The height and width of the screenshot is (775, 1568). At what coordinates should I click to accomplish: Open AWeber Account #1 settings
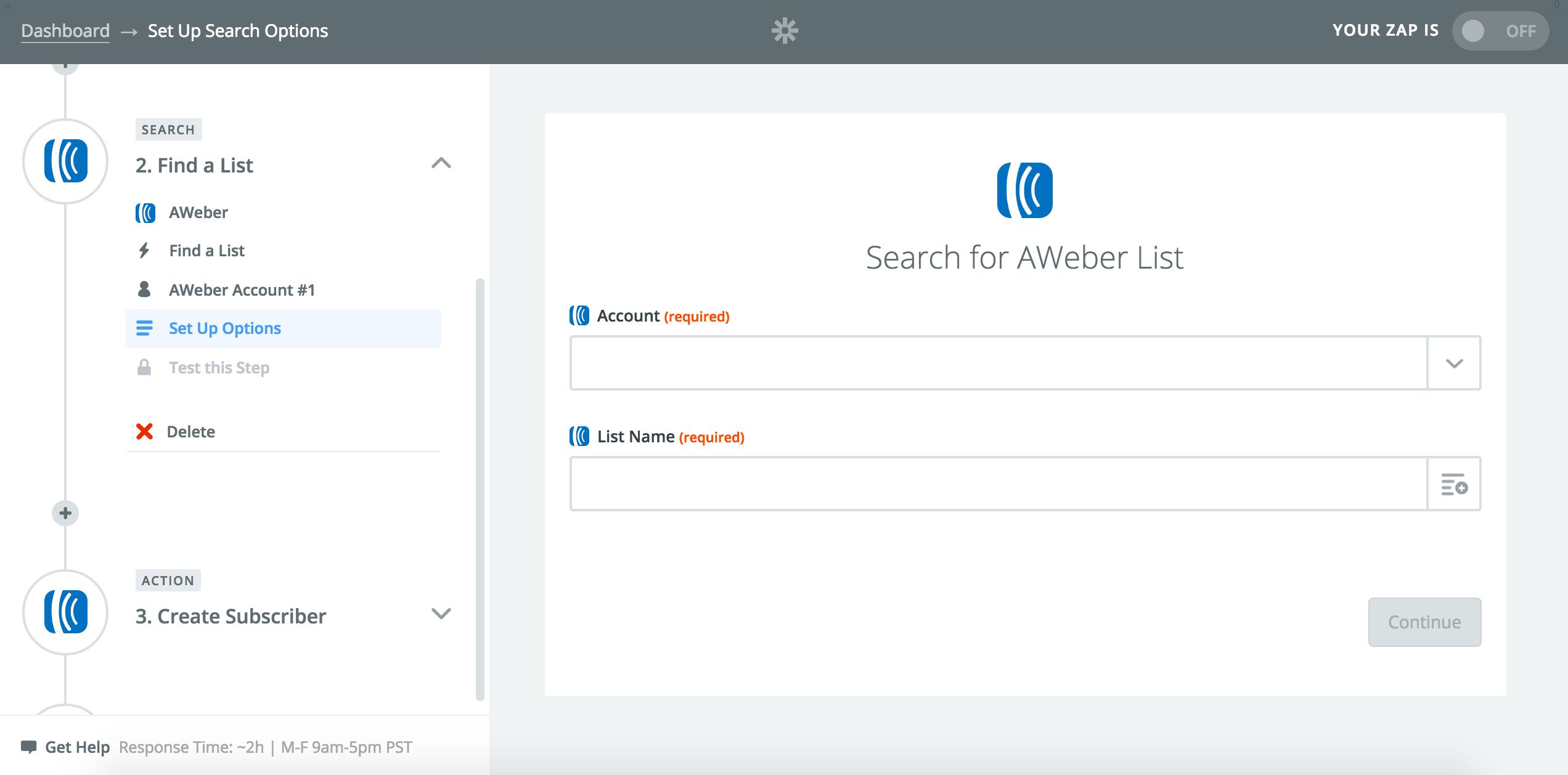pos(284,290)
